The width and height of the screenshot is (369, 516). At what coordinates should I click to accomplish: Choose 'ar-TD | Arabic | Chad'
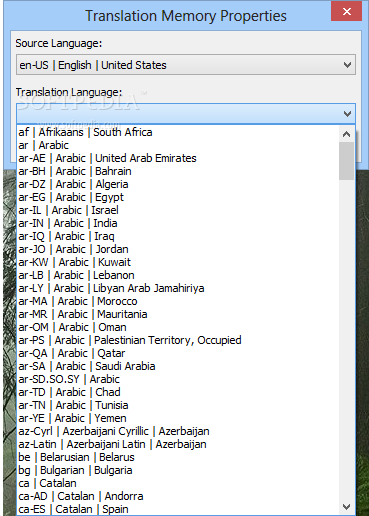tap(178, 392)
